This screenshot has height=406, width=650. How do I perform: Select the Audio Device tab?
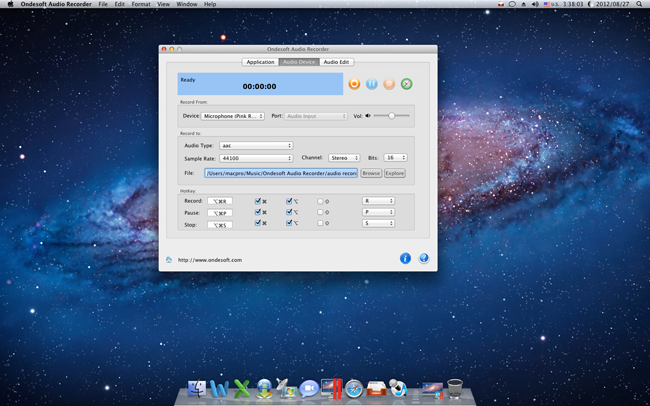tap(299, 62)
